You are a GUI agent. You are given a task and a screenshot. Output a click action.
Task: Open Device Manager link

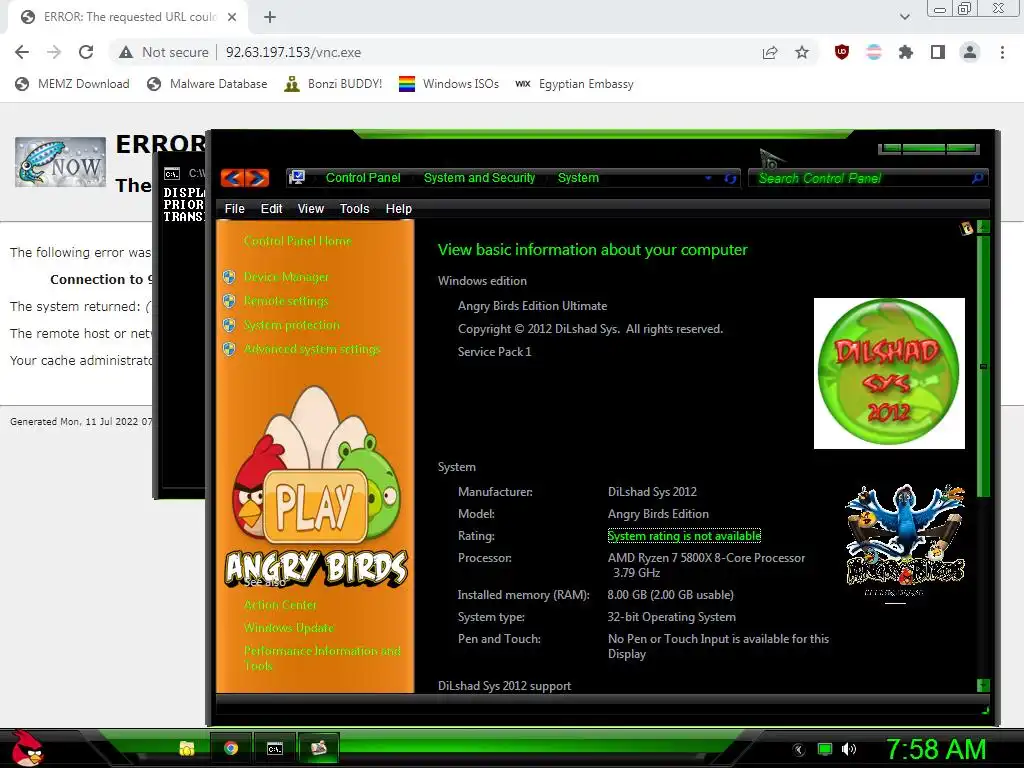[x=286, y=277]
